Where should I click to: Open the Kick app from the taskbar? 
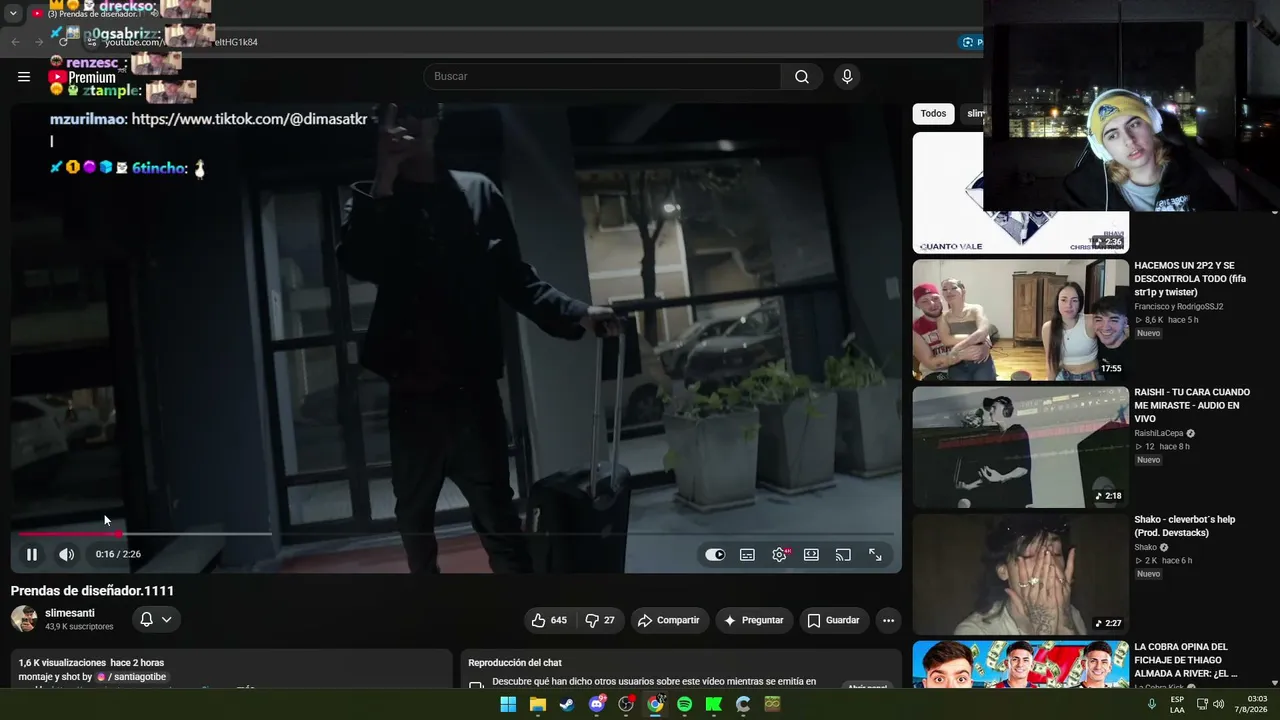(x=713, y=704)
